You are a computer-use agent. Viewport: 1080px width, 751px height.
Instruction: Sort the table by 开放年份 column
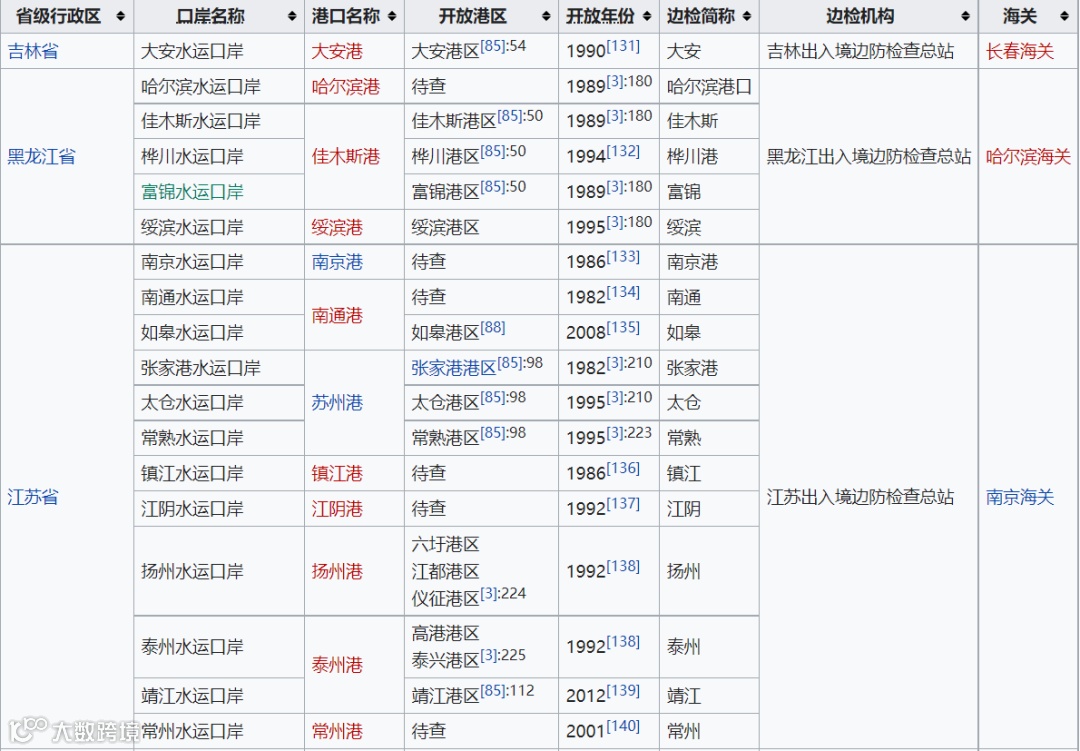point(648,16)
